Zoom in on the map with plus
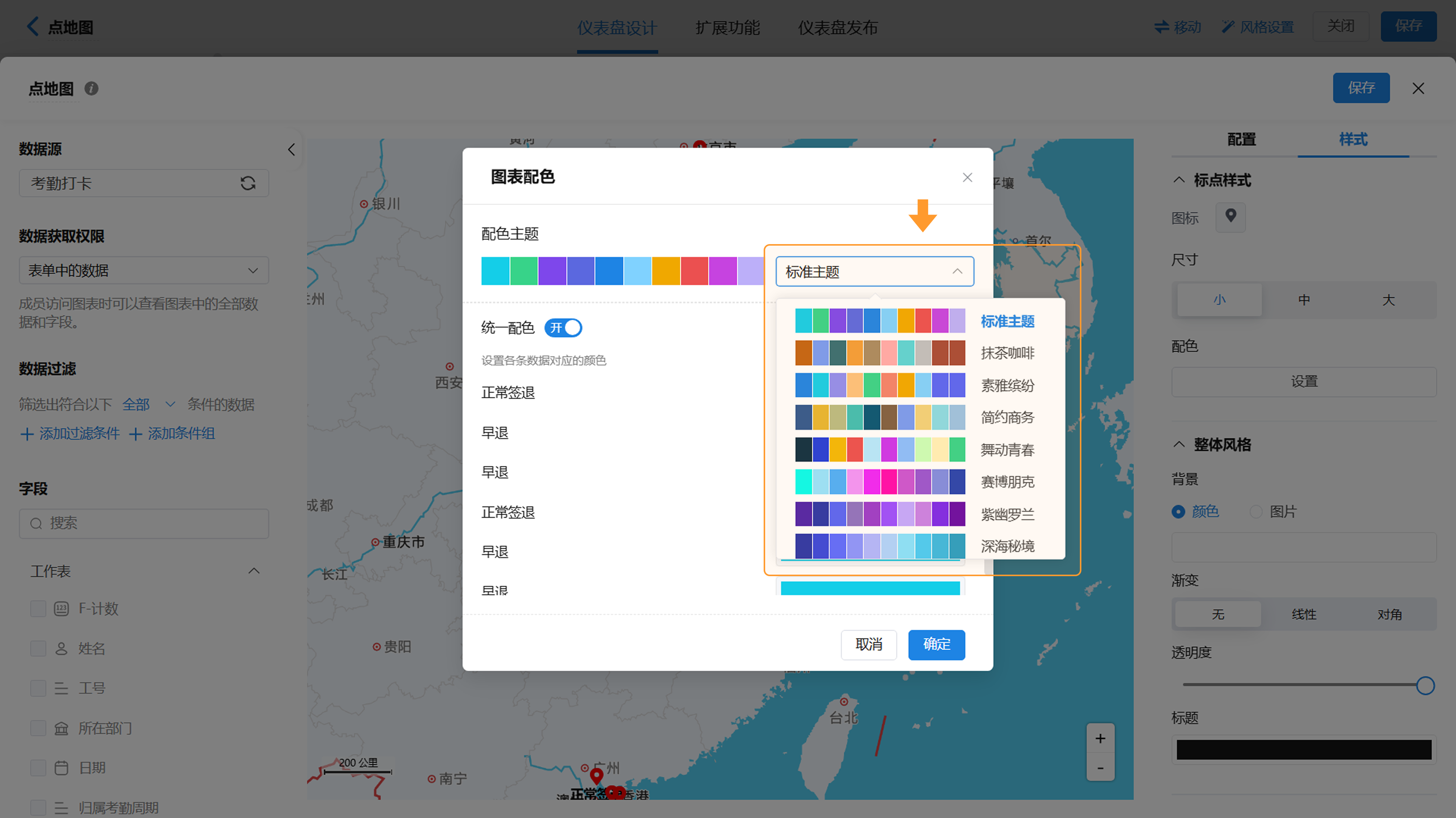 [x=1100, y=738]
